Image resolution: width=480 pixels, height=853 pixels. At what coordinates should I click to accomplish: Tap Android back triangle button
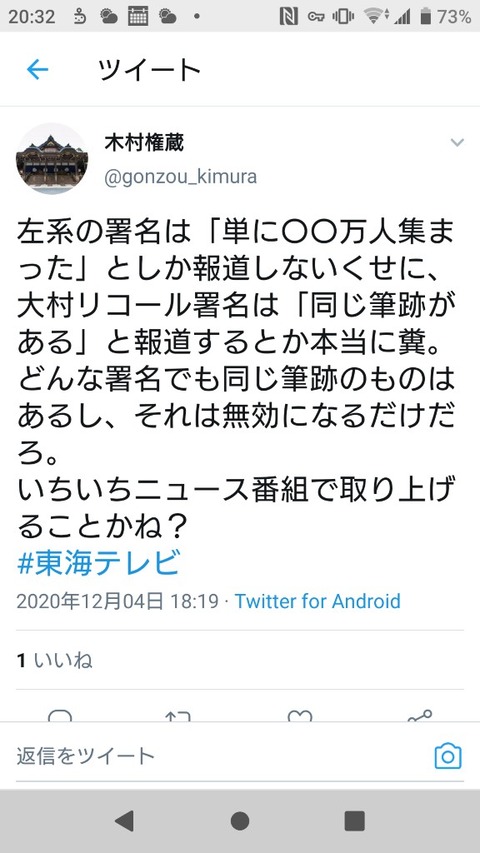tap(124, 820)
